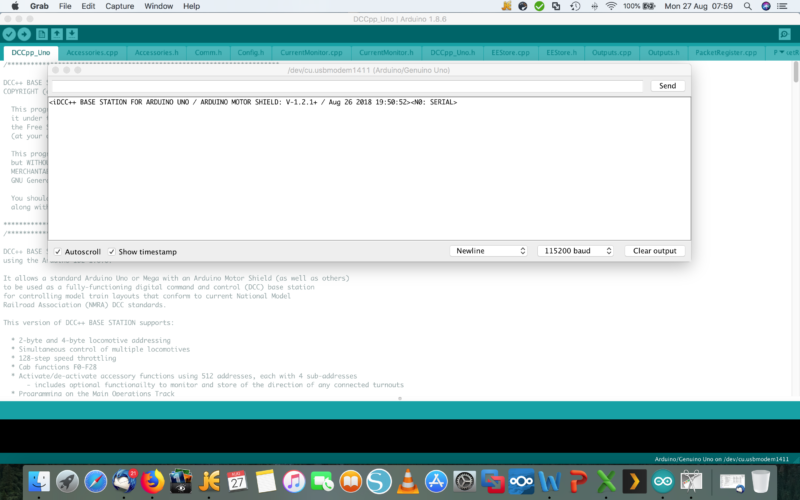This screenshot has height=500, width=800.
Task: Switch to the EEStore.h tab
Action: 561,53
